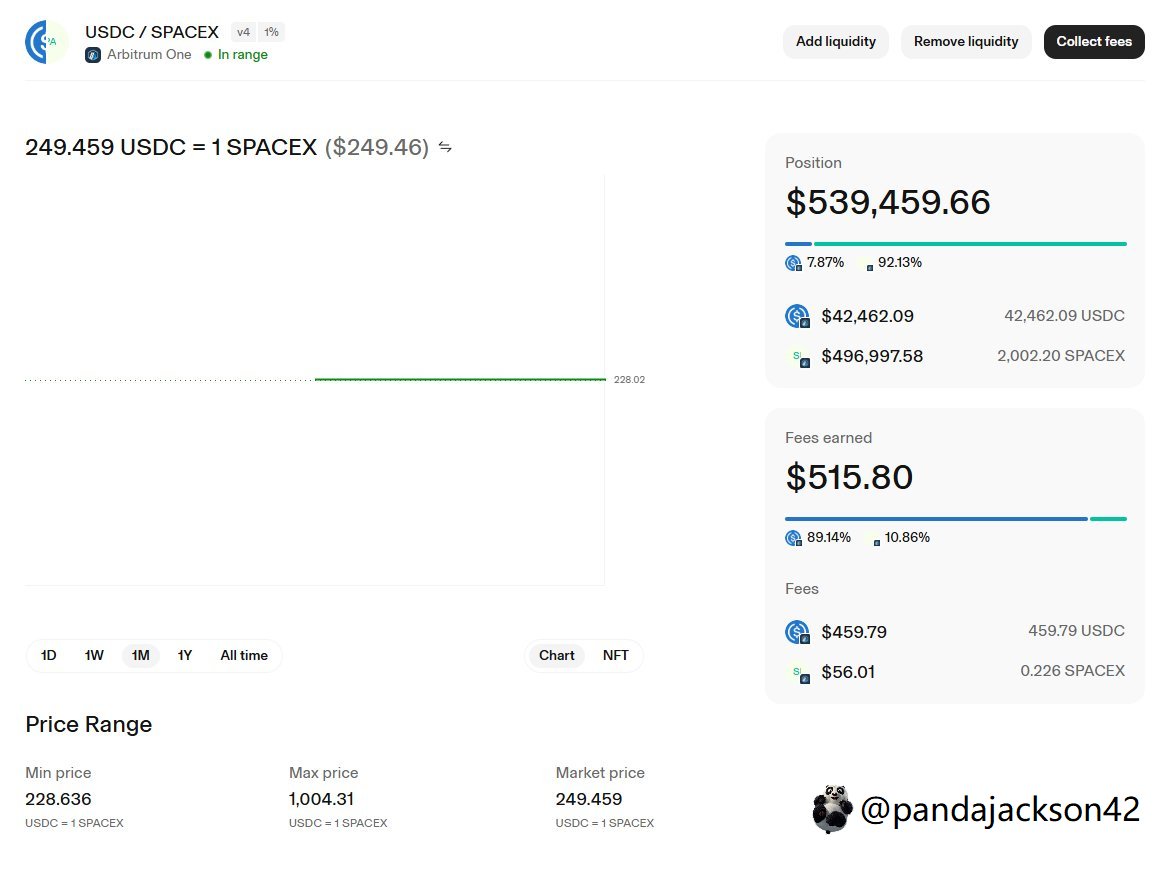Click the Market price value 249.459
1175x870 pixels.
pyautogui.click(x=589, y=800)
